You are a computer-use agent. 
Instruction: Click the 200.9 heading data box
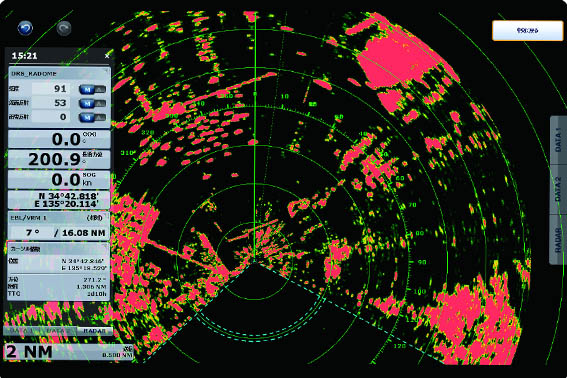[59, 159]
